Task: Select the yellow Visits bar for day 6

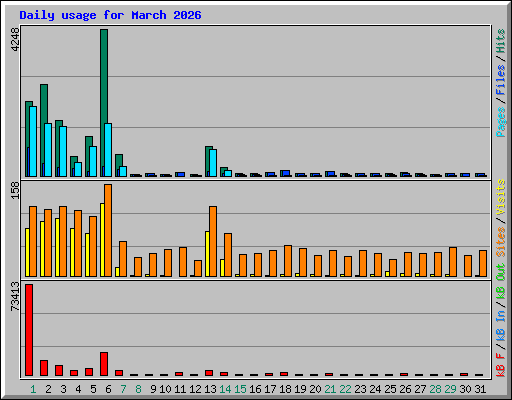Action: pyautogui.click(x=102, y=240)
